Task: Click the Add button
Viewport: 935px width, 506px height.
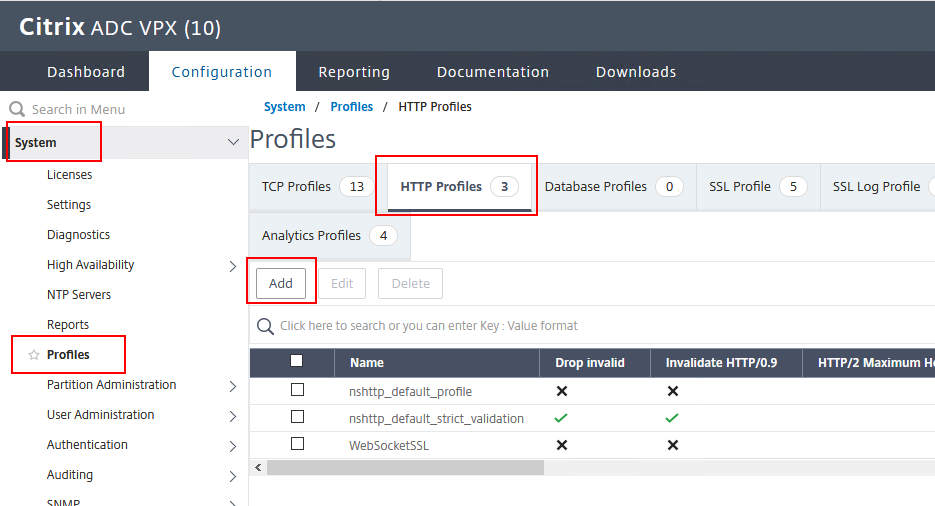Action: pos(281,284)
